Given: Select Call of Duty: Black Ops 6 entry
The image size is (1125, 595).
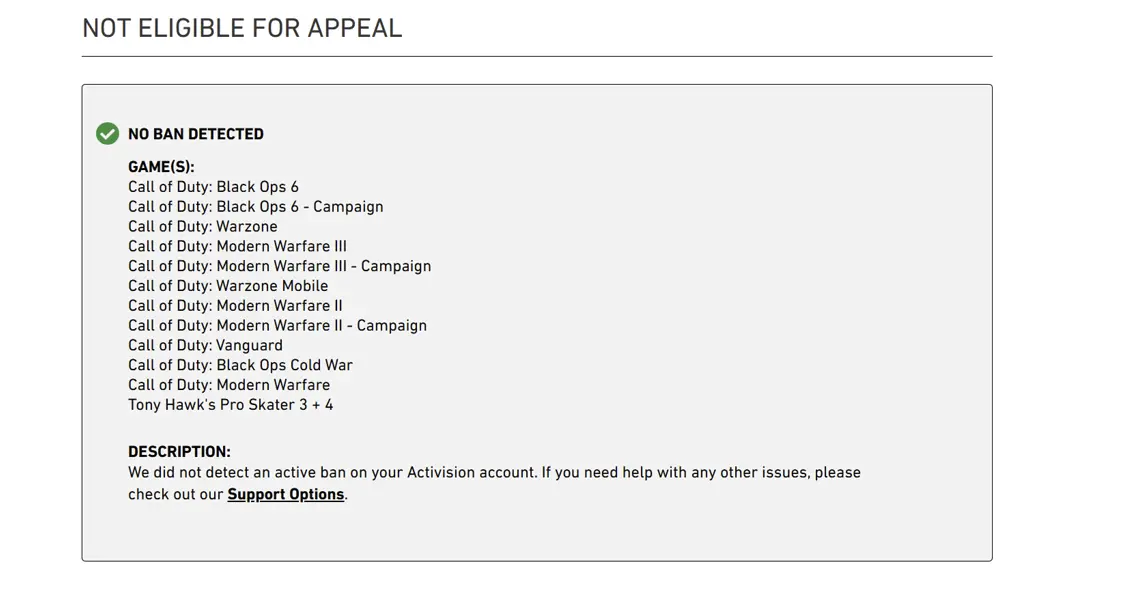Looking at the screenshot, I should [x=213, y=187].
